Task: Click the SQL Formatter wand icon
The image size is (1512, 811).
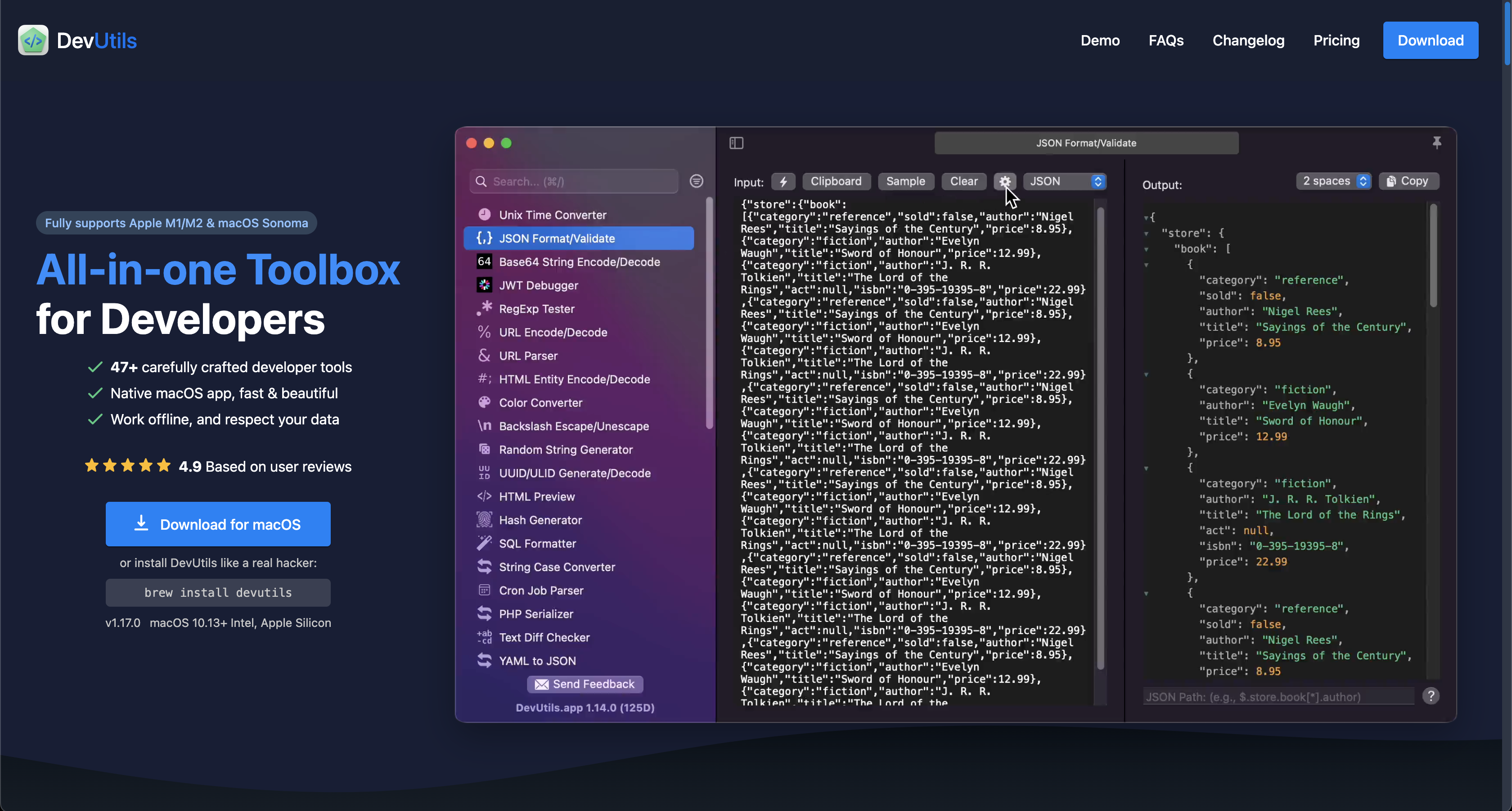Action: coord(484,543)
